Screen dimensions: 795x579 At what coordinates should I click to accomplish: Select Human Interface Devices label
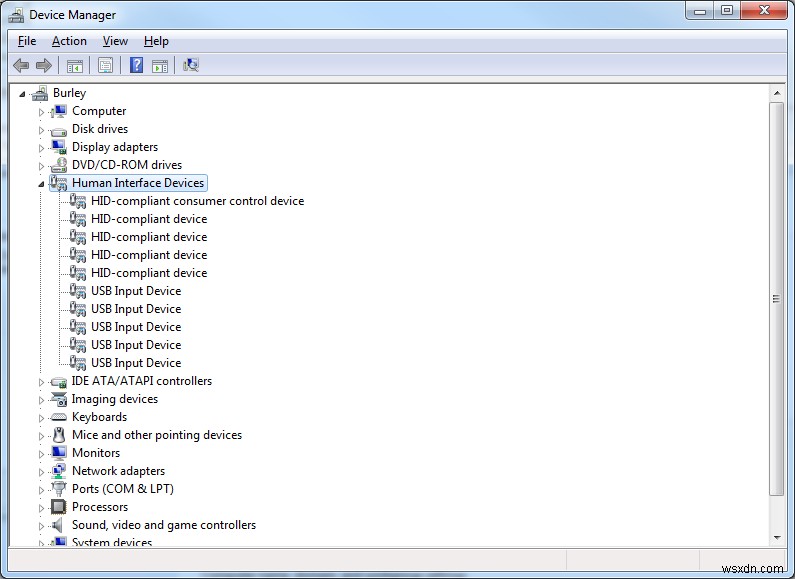[x=138, y=183]
